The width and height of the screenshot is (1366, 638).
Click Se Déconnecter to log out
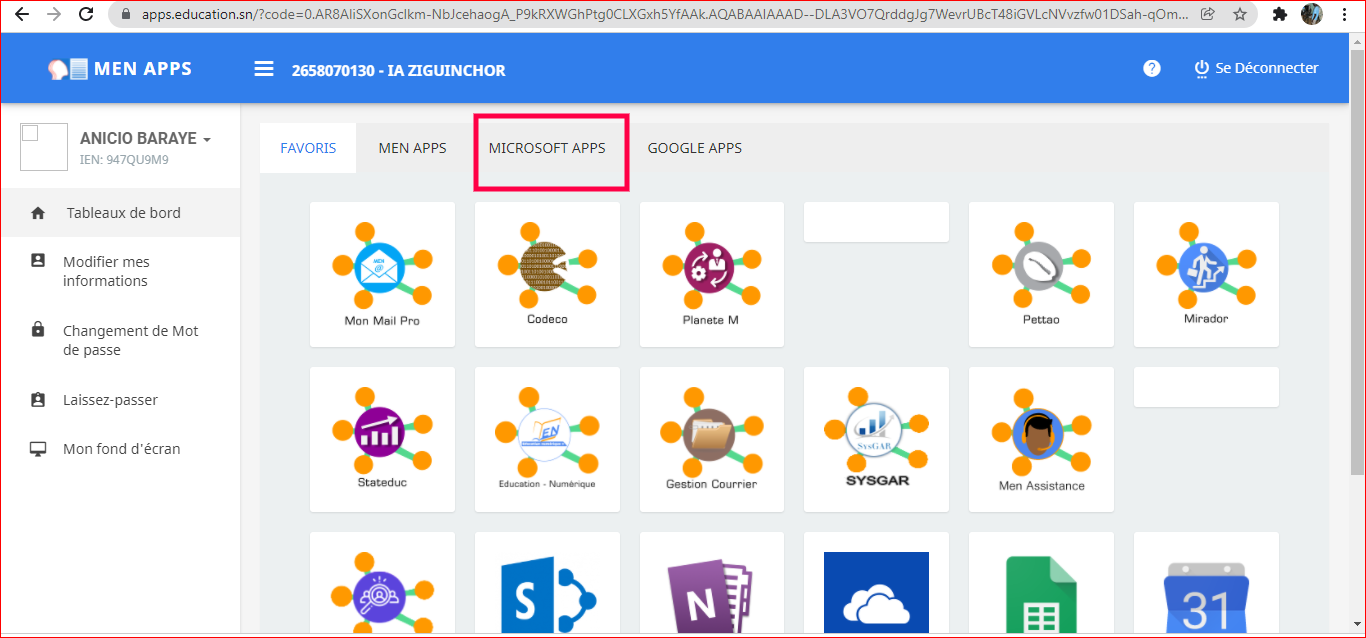1256,68
